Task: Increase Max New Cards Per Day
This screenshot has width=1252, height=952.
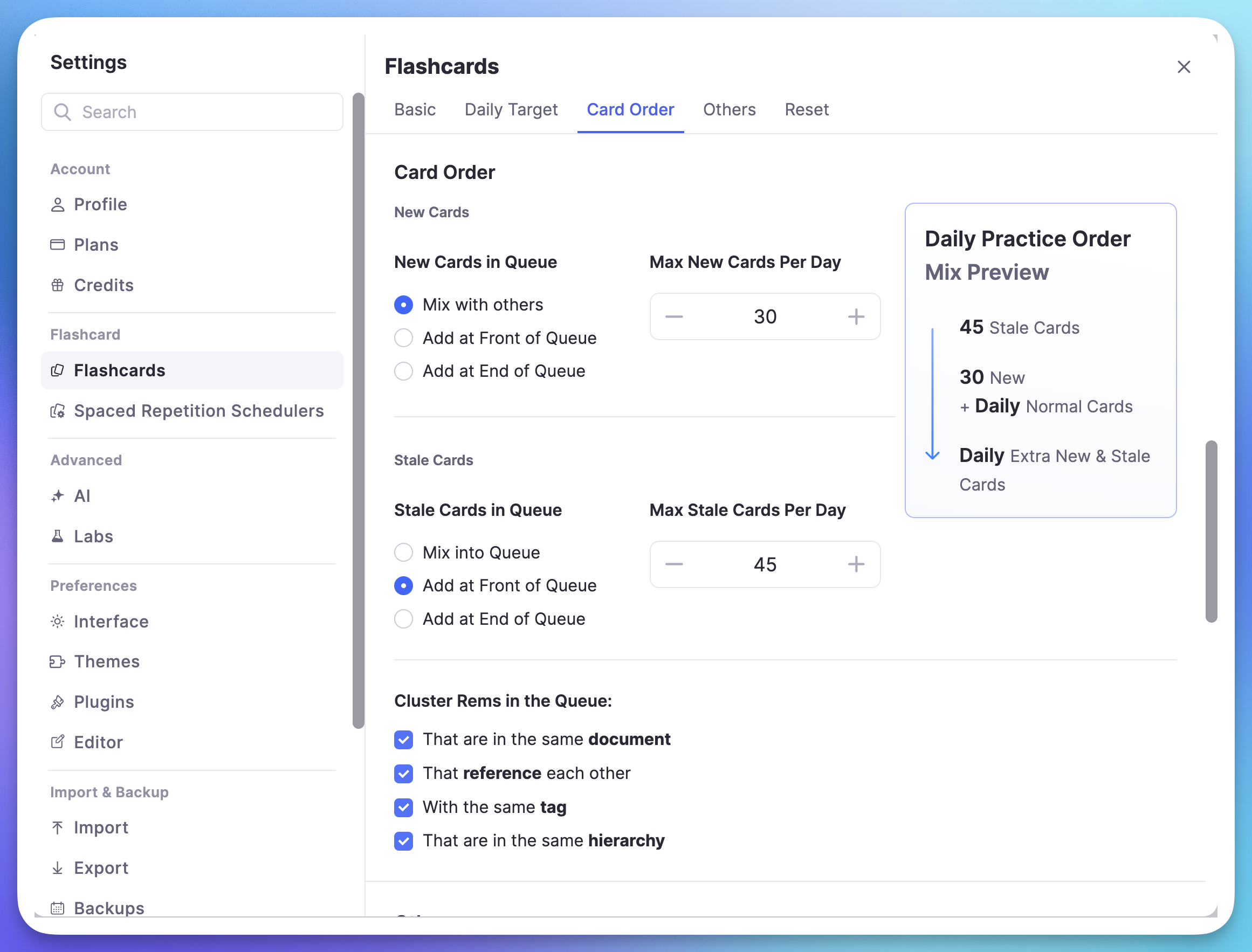Action: (856, 316)
